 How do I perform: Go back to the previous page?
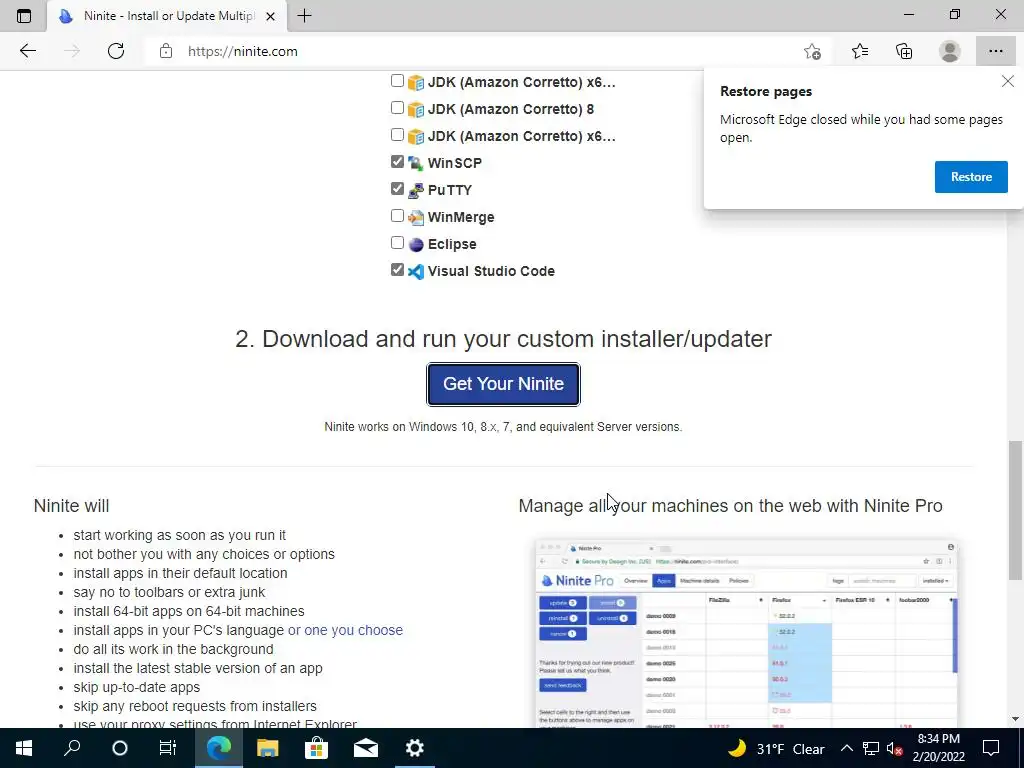pos(27,51)
